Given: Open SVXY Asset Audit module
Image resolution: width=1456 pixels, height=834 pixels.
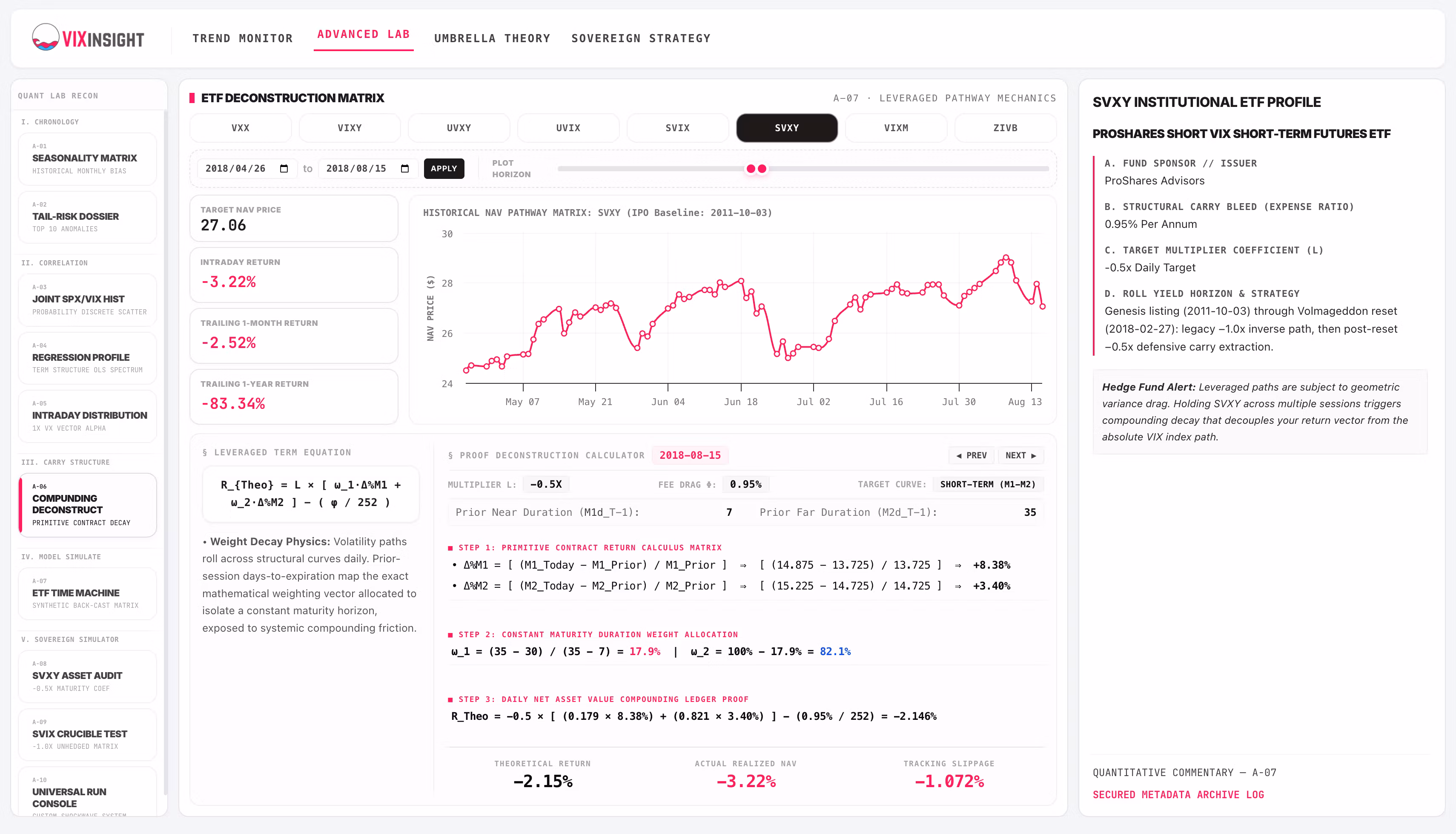Looking at the screenshot, I should point(88,676).
